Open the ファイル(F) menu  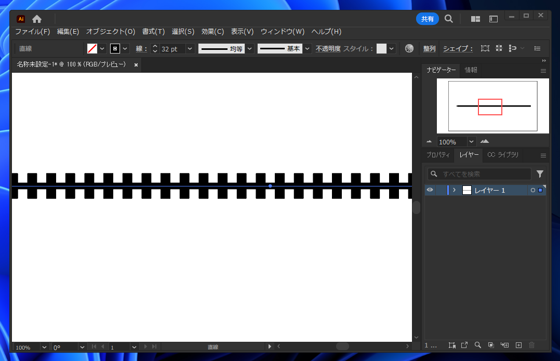pyautogui.click(x=32, y=31)
